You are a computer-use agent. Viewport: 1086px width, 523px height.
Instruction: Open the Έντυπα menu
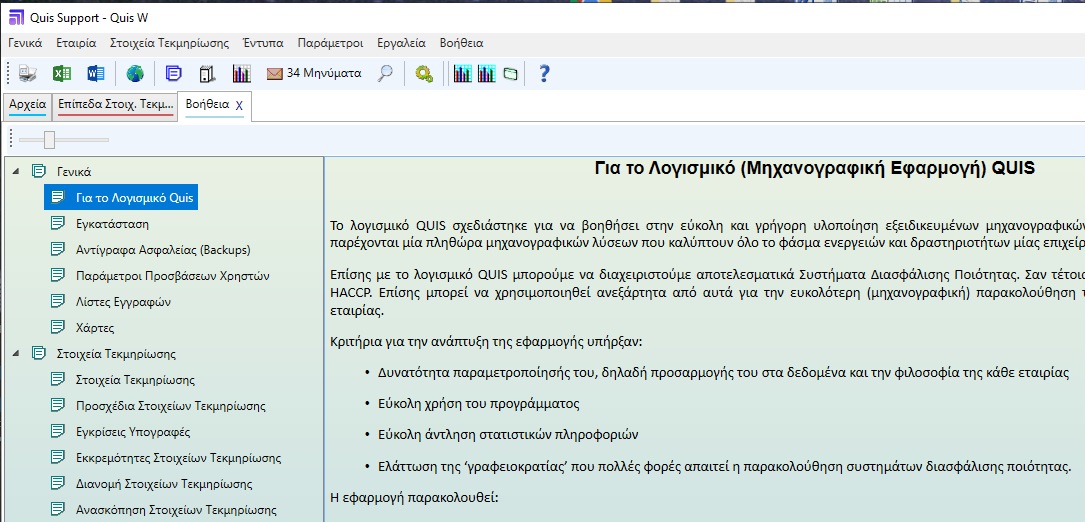(x=263, y=43)
